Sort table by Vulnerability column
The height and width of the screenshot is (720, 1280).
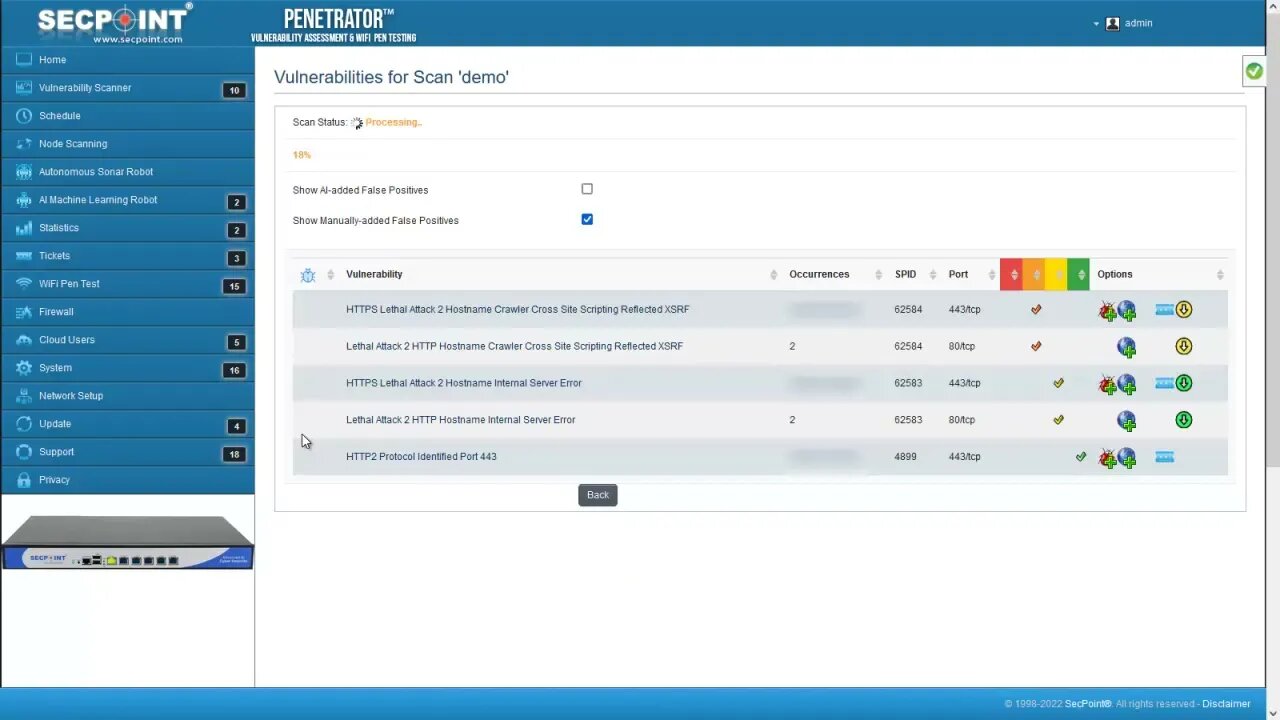(x=374, y=274)
